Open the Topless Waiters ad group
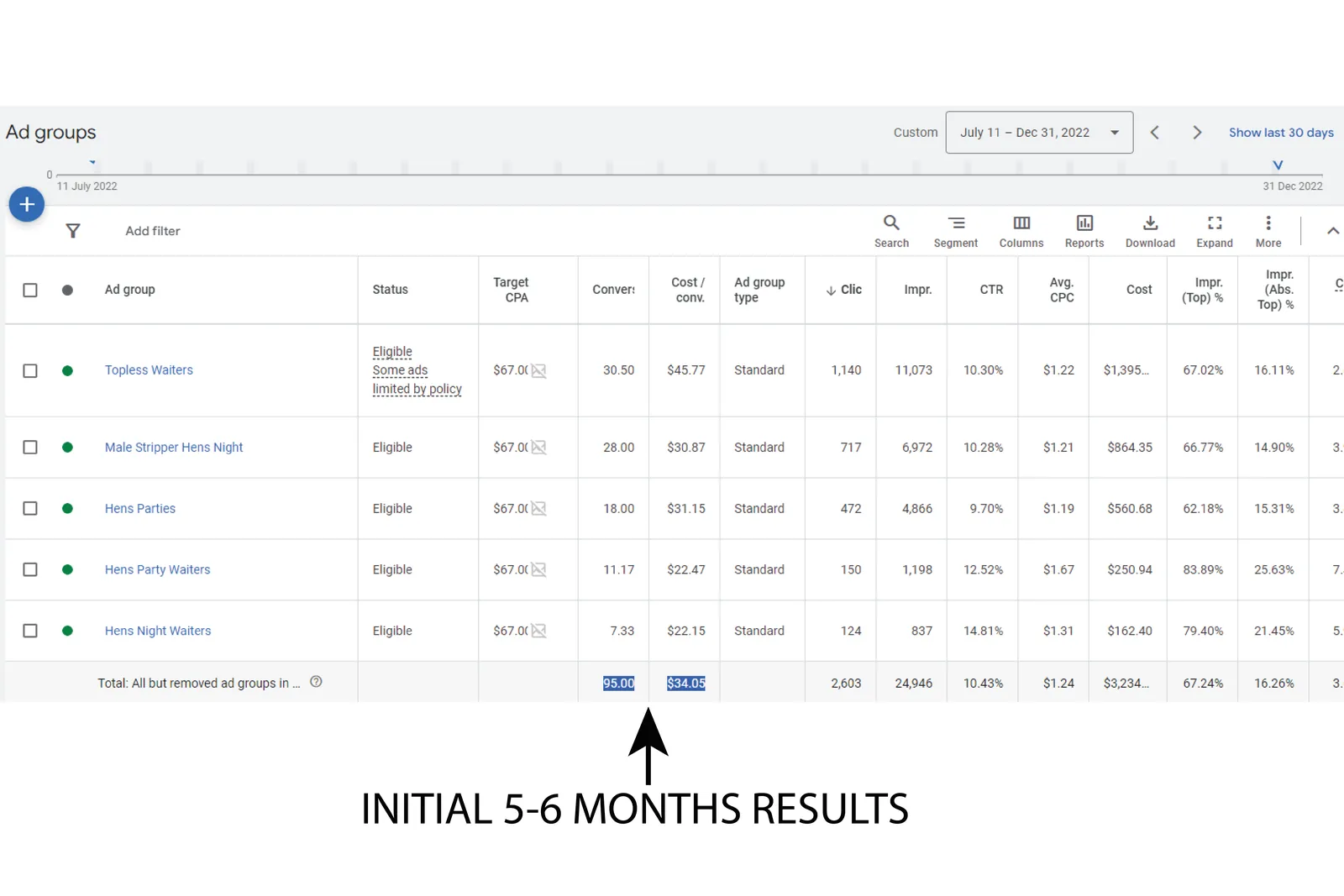This screenshot has height=896, width=1344. coord(149,370)
